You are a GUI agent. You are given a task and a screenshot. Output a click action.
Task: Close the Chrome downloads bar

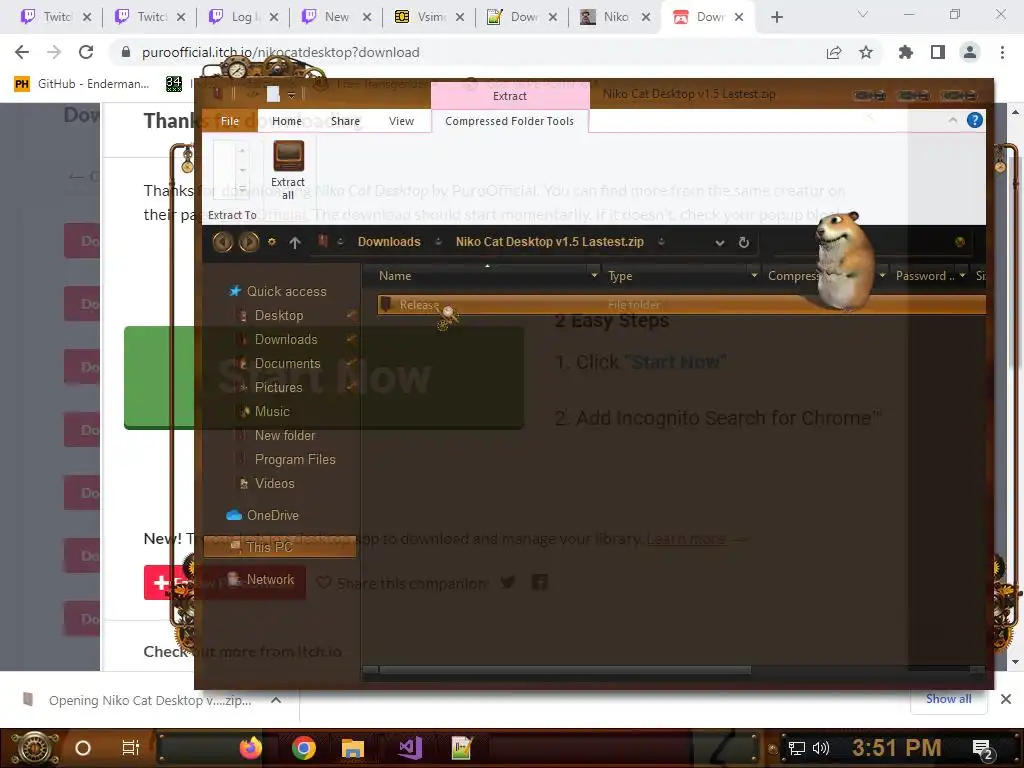point(1006,699)
